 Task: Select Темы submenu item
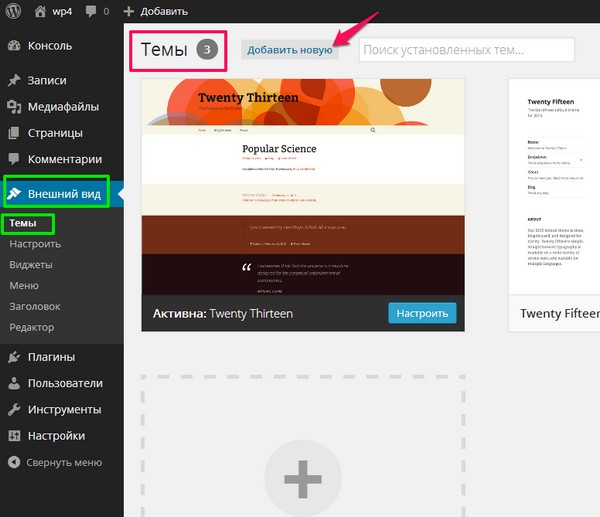(24, 223)
